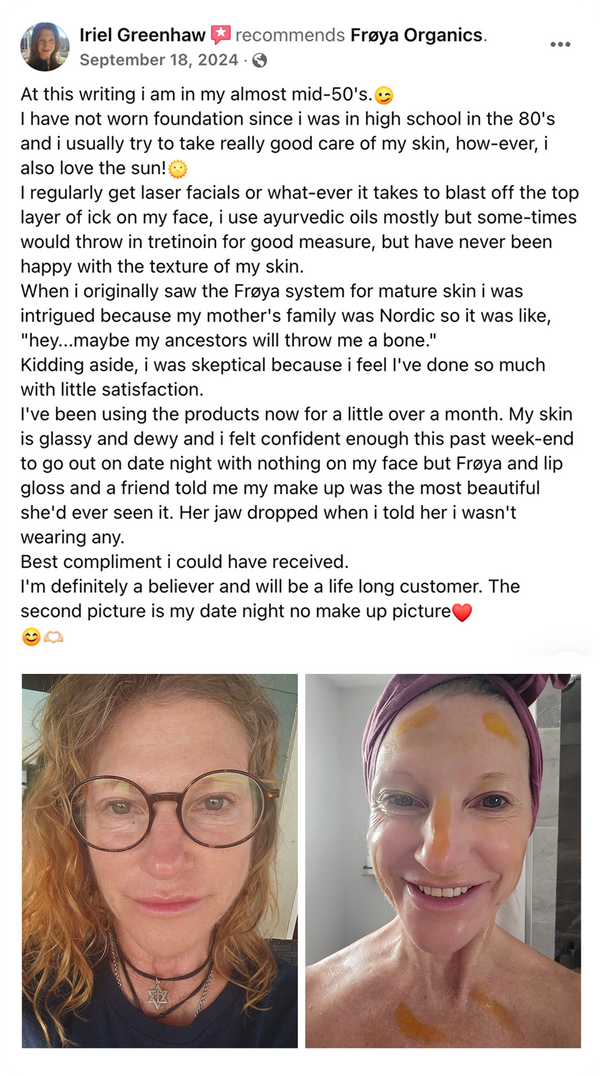Open the left photo of the woman wearing glasses

160,861
